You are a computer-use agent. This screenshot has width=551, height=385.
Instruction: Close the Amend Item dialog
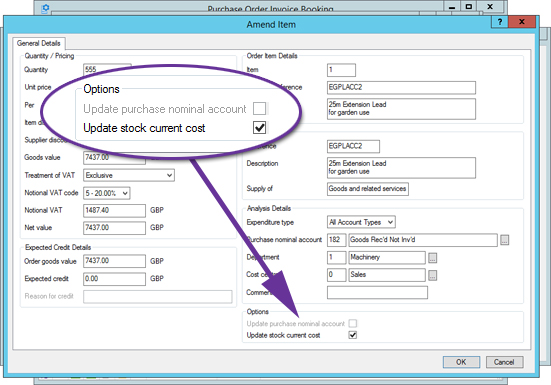[522, 22]
